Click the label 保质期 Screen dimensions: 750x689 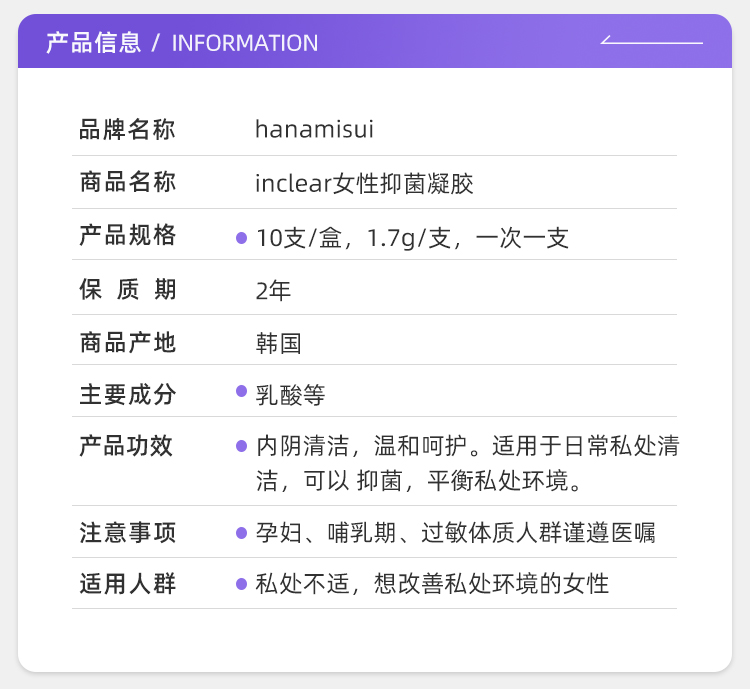(127, 289)
